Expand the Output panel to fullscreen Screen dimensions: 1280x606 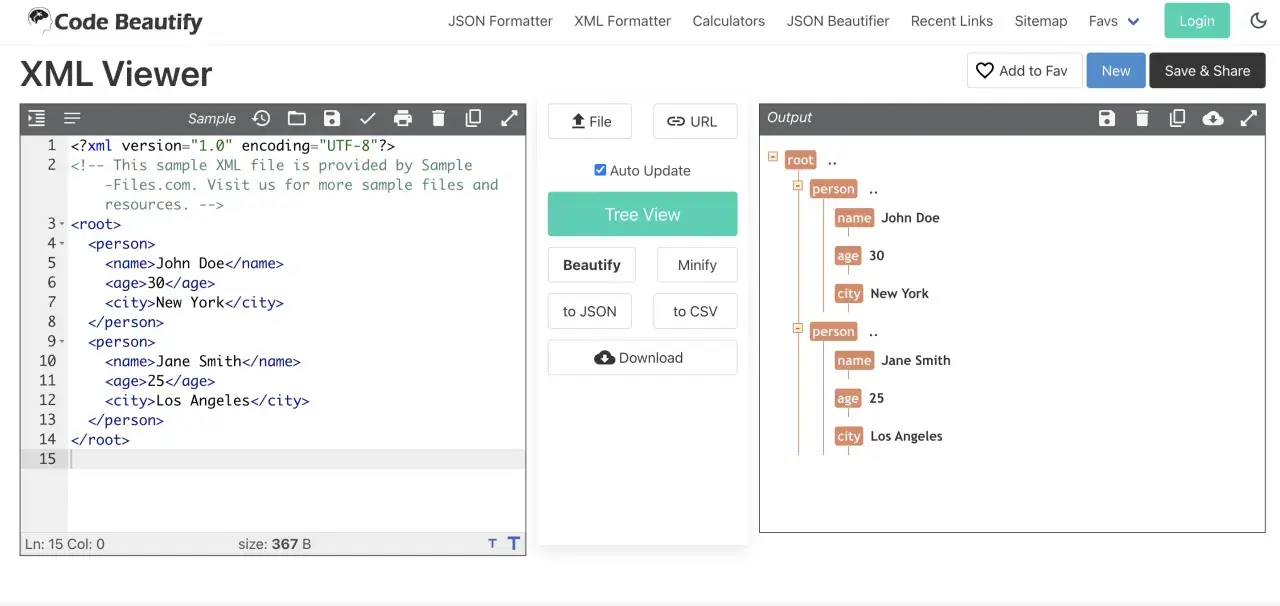[x=1249, y=118]
